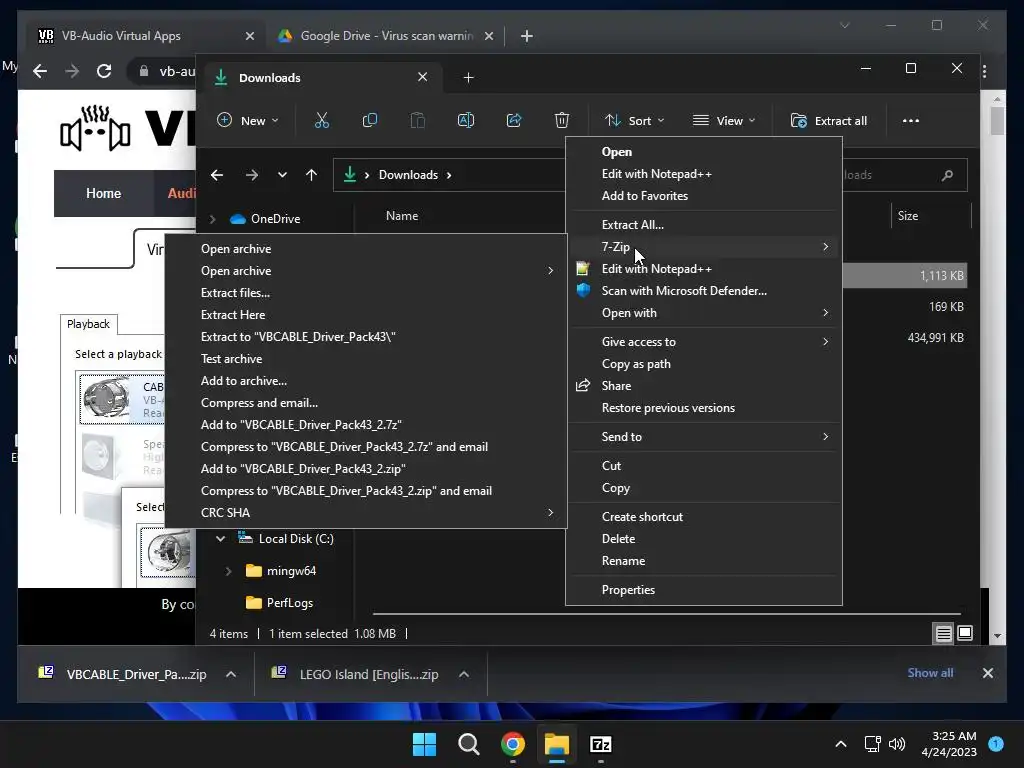Screen dimensions: 1024x768
Task: Click Extract Here in 7-Zip submenu
Action: (366, 315)
